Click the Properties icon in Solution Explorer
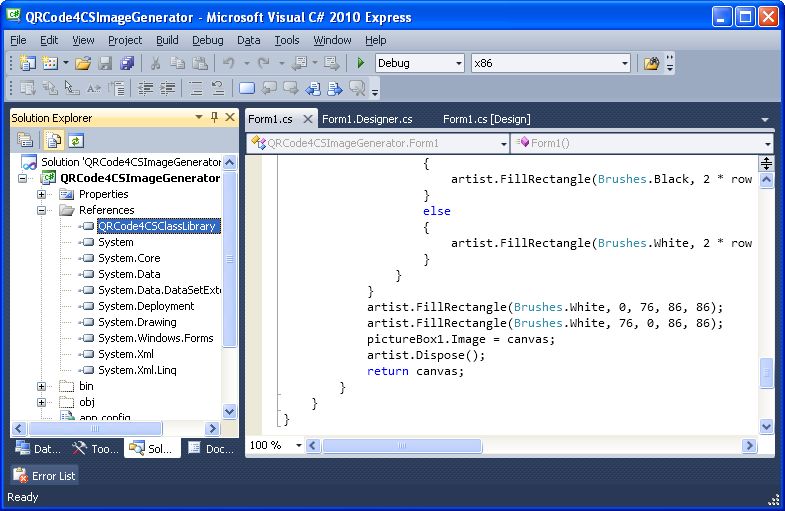This screenshot has height=511, width=785. [25, 141]
